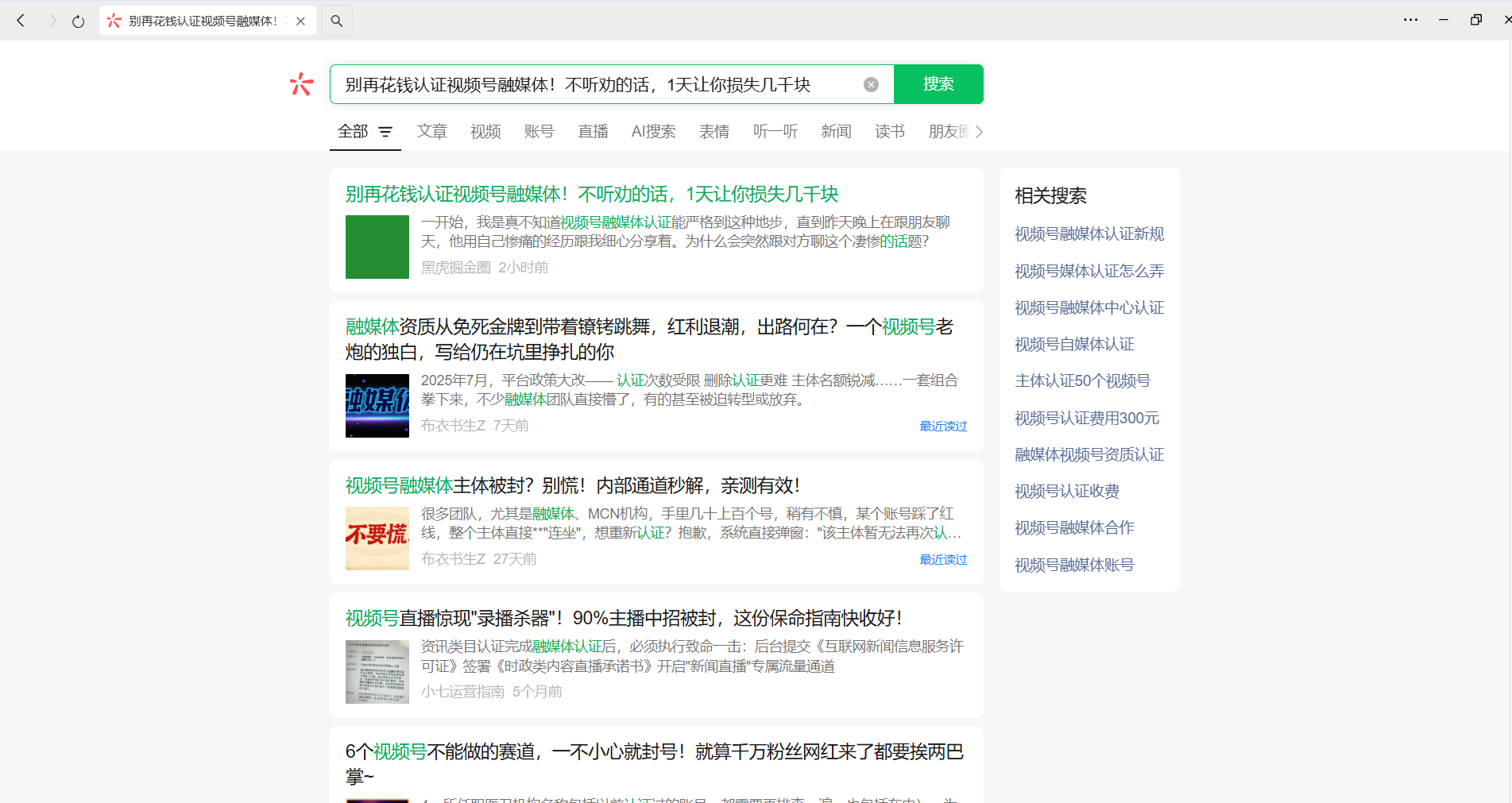Click the 不要慌 thumbnail
Image resolution: width=1512 pixels, height=803 pixels.
[377, 539]
